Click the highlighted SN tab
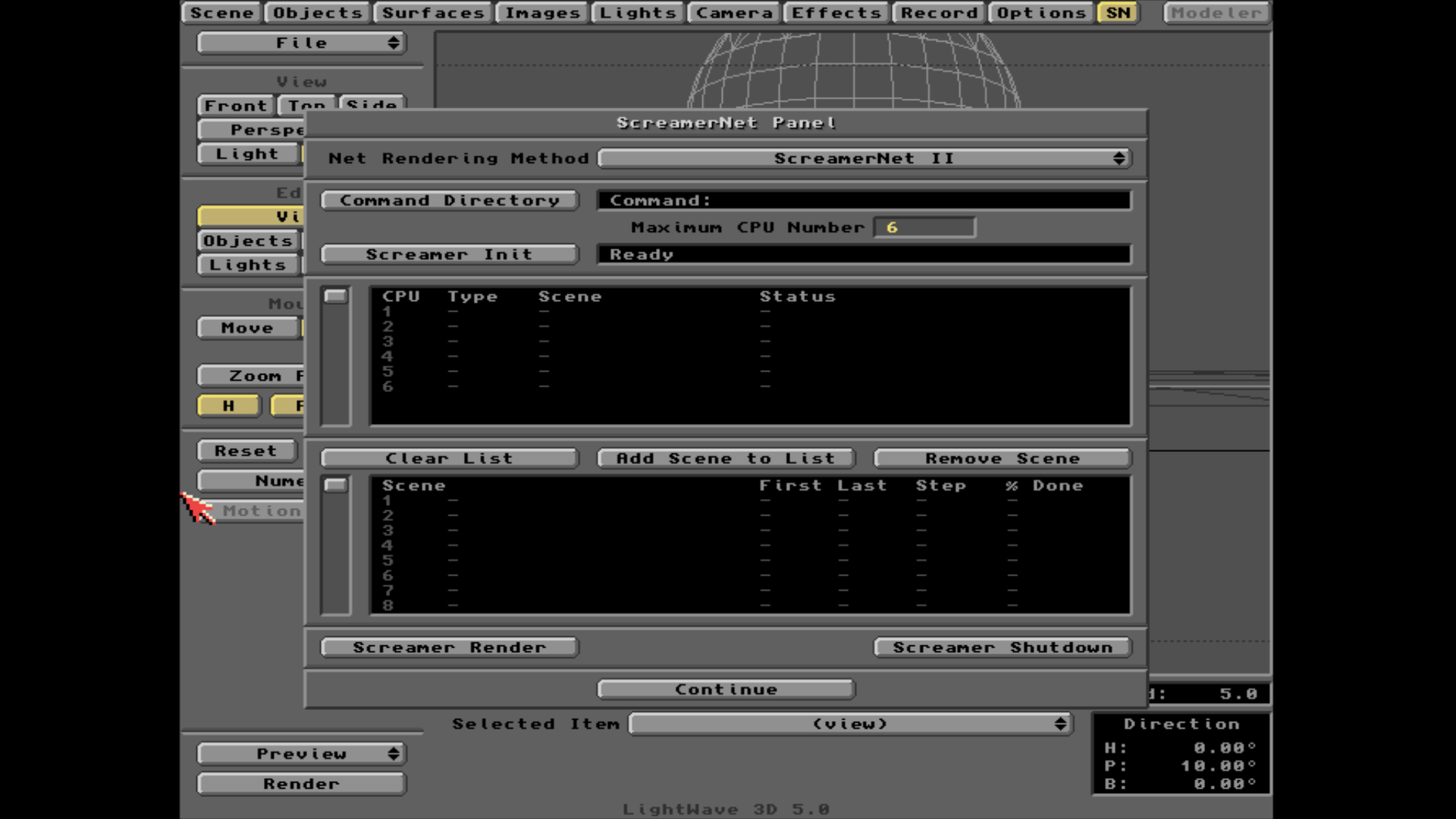Image resolution: width=1456 pixels, height=819 pixels. tap(1118, 13)
